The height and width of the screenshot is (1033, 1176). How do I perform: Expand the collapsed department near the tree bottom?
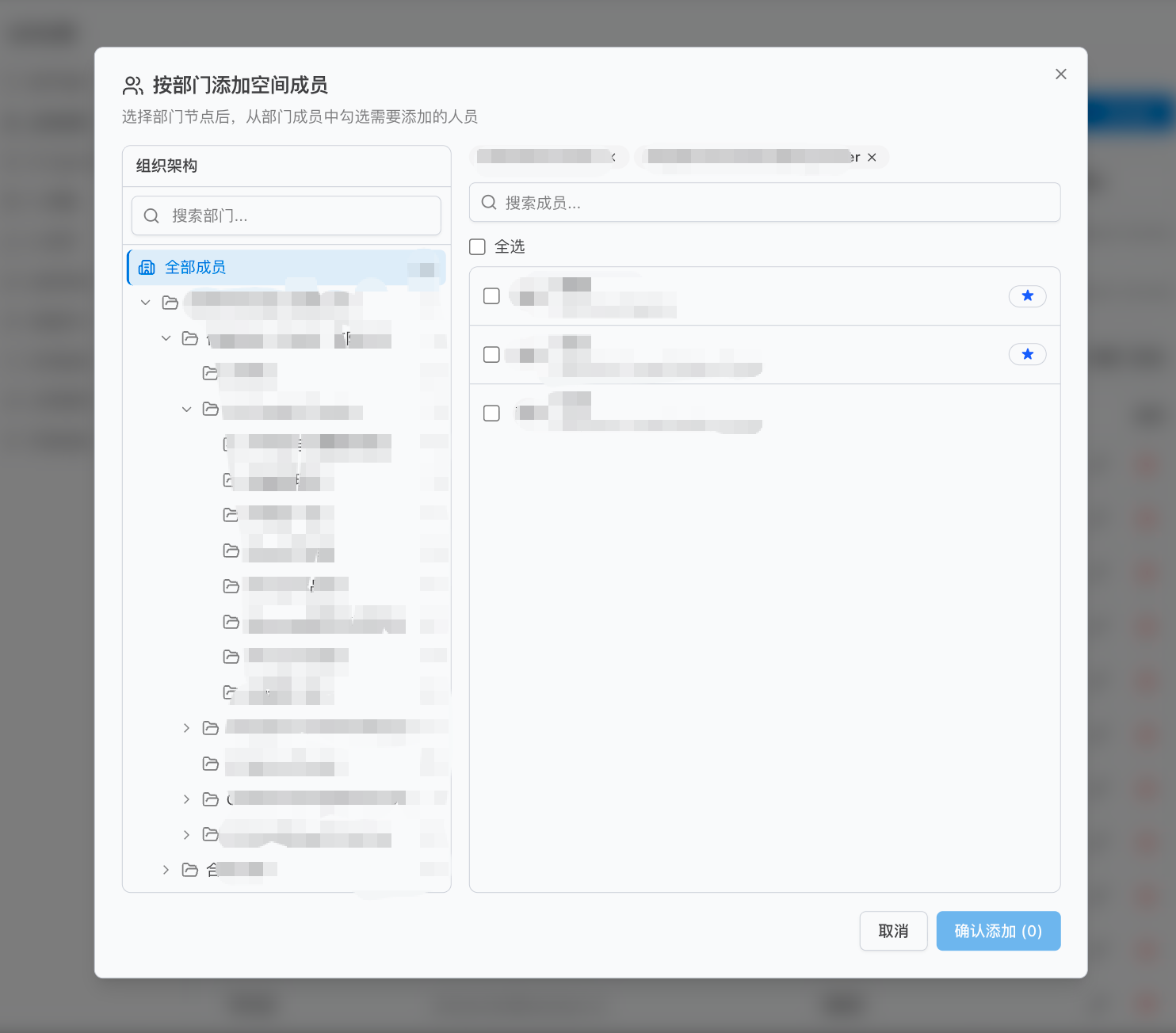pos(185,727)
